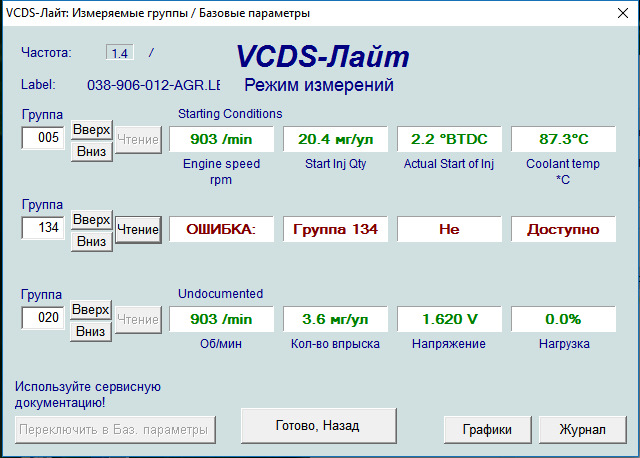Click Вниз button for group 020
The height and width of the screenshot is (458, 640).
(x=91, y=331)
